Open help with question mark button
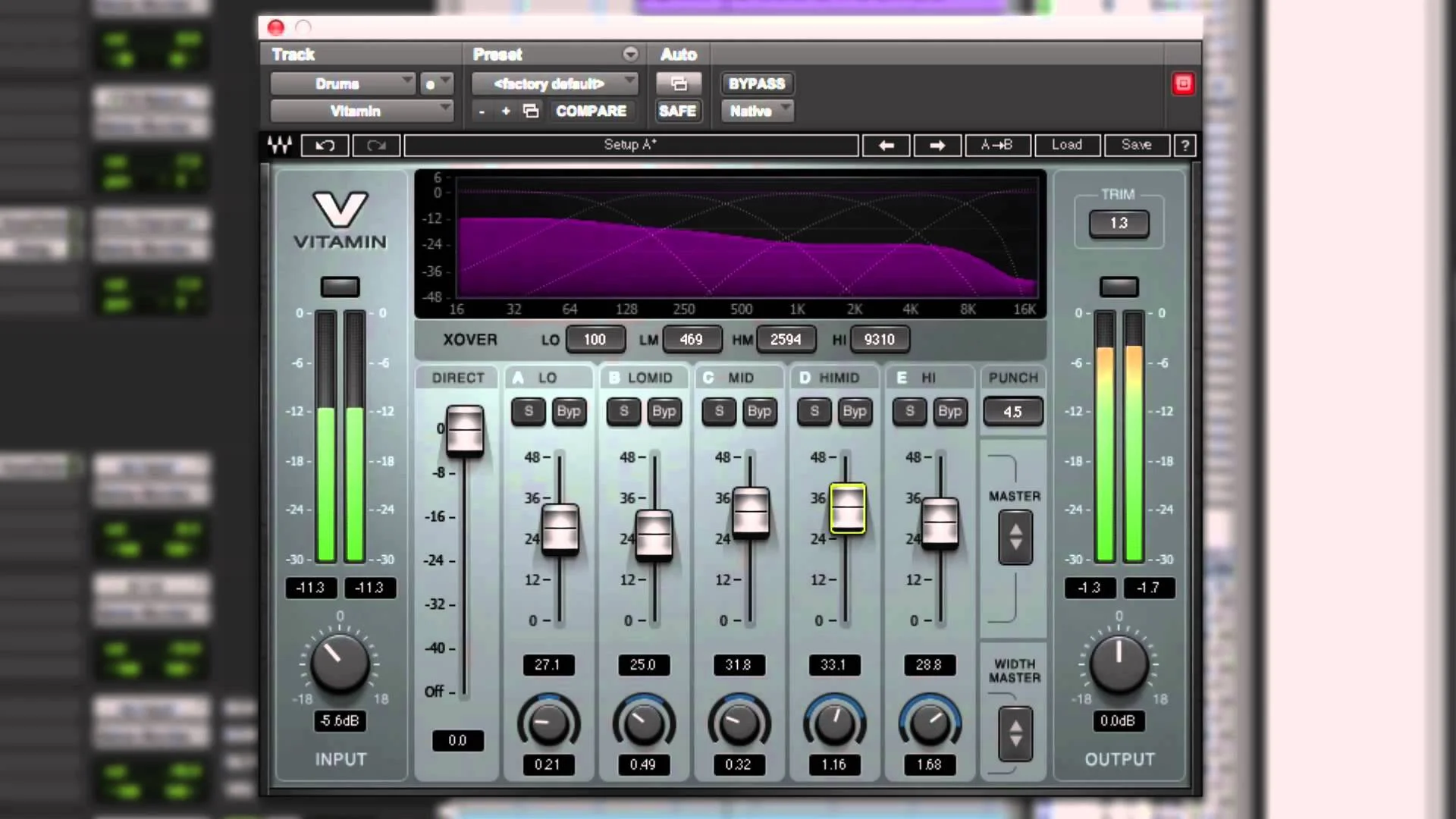The image size is (1456, 819). tap(1185, 145)
